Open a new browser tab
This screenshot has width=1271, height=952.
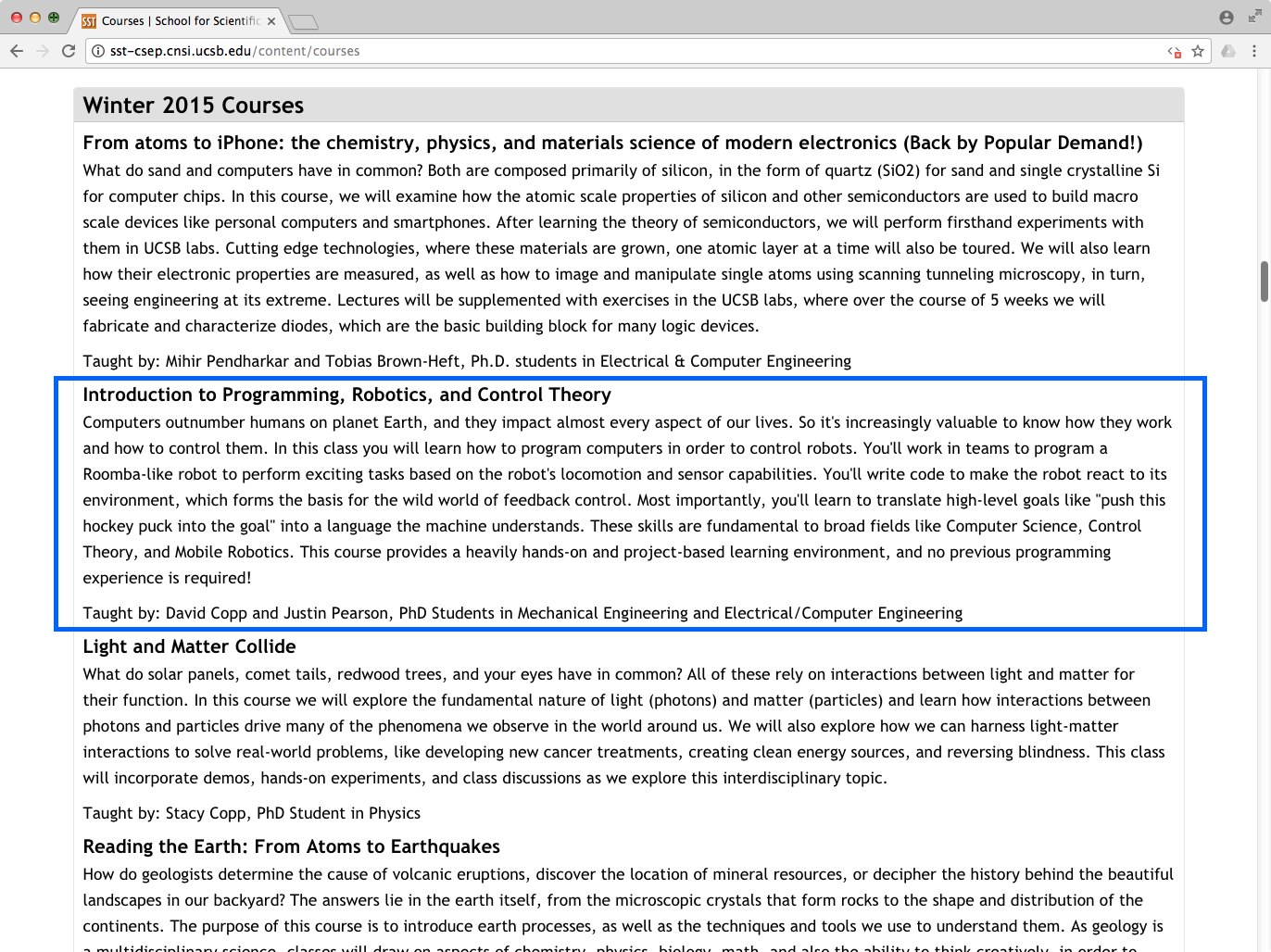point(303,21)
